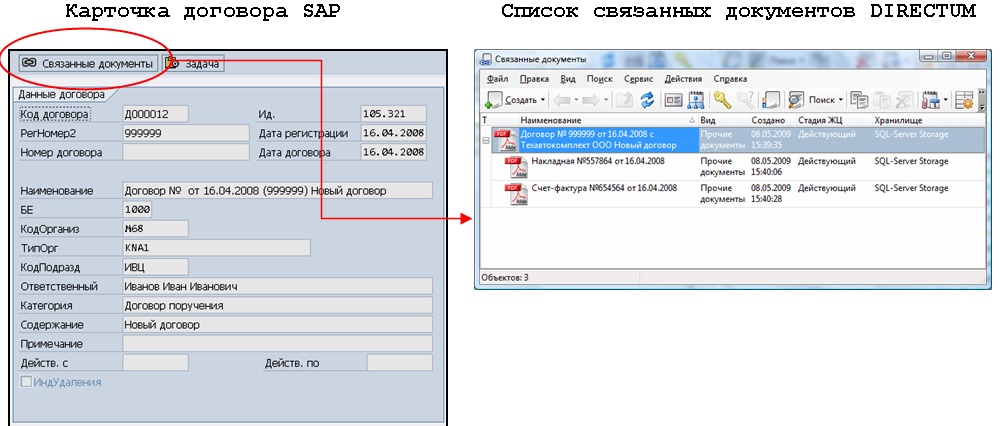1008x426 pixels.
Task: Open the Действия menu
Action: [x=683, y=78]
